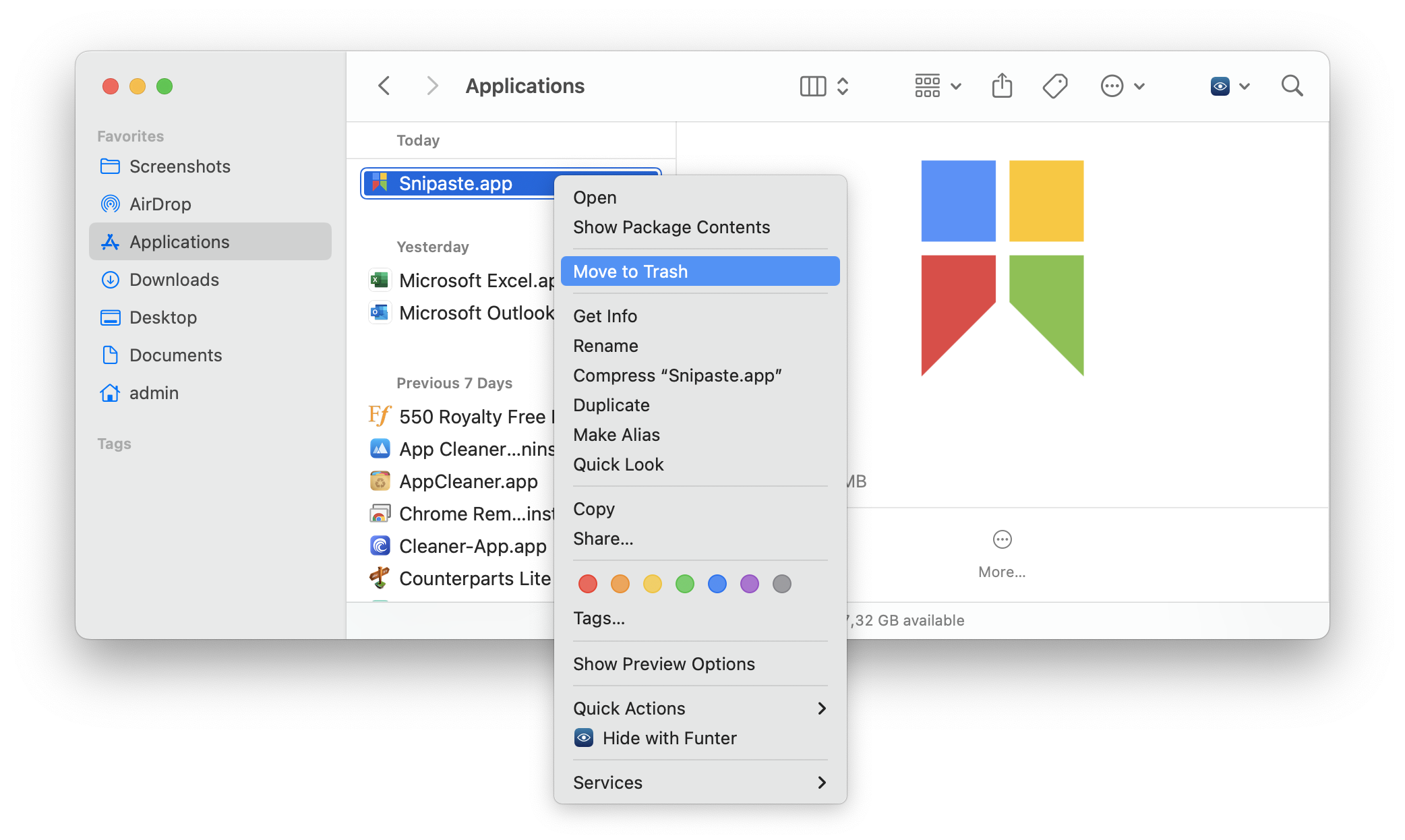
Task: Apply the blue tag color
Action: click(x=717, y=584)
